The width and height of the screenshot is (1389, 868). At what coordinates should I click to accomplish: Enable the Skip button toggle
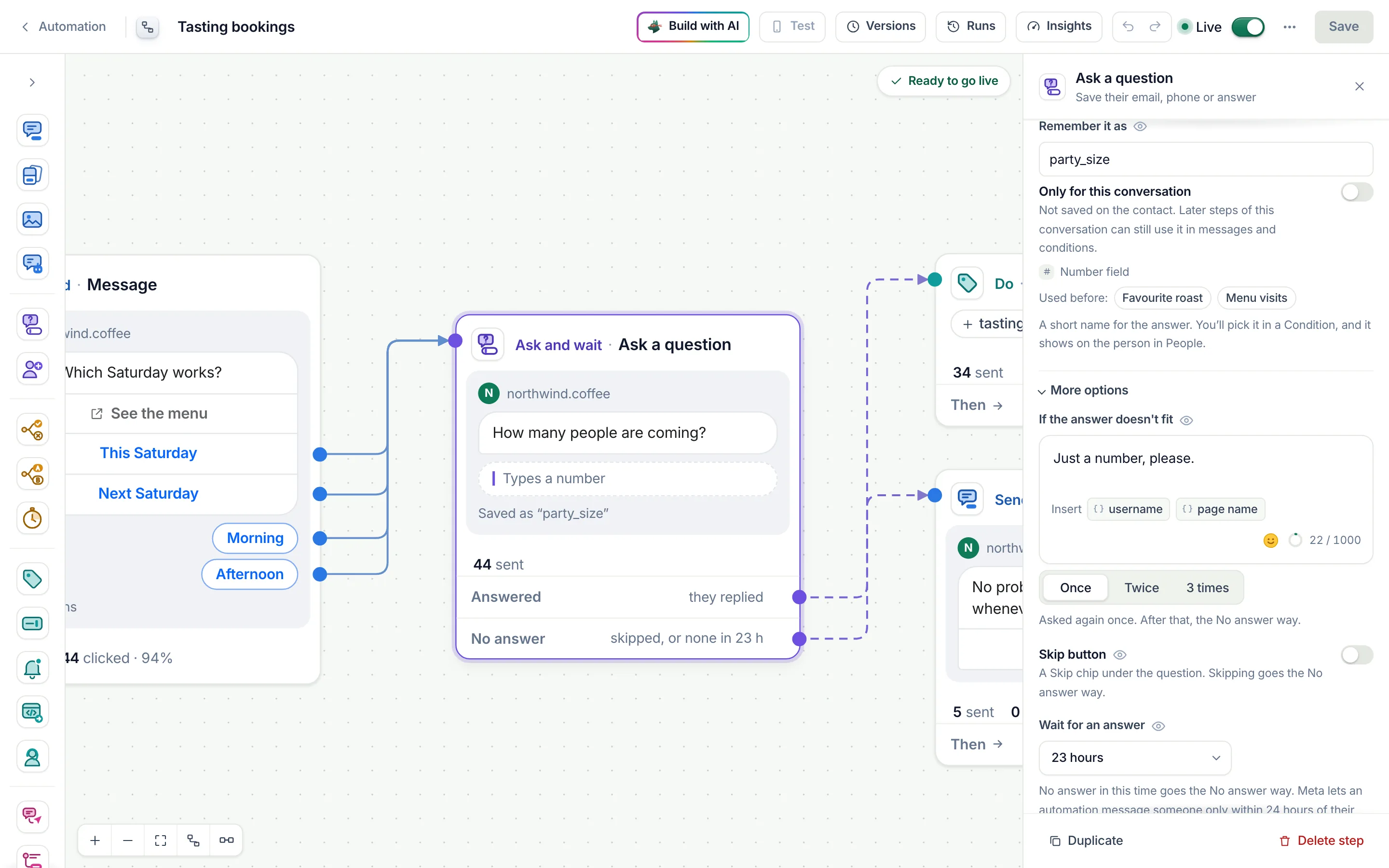1357,654
